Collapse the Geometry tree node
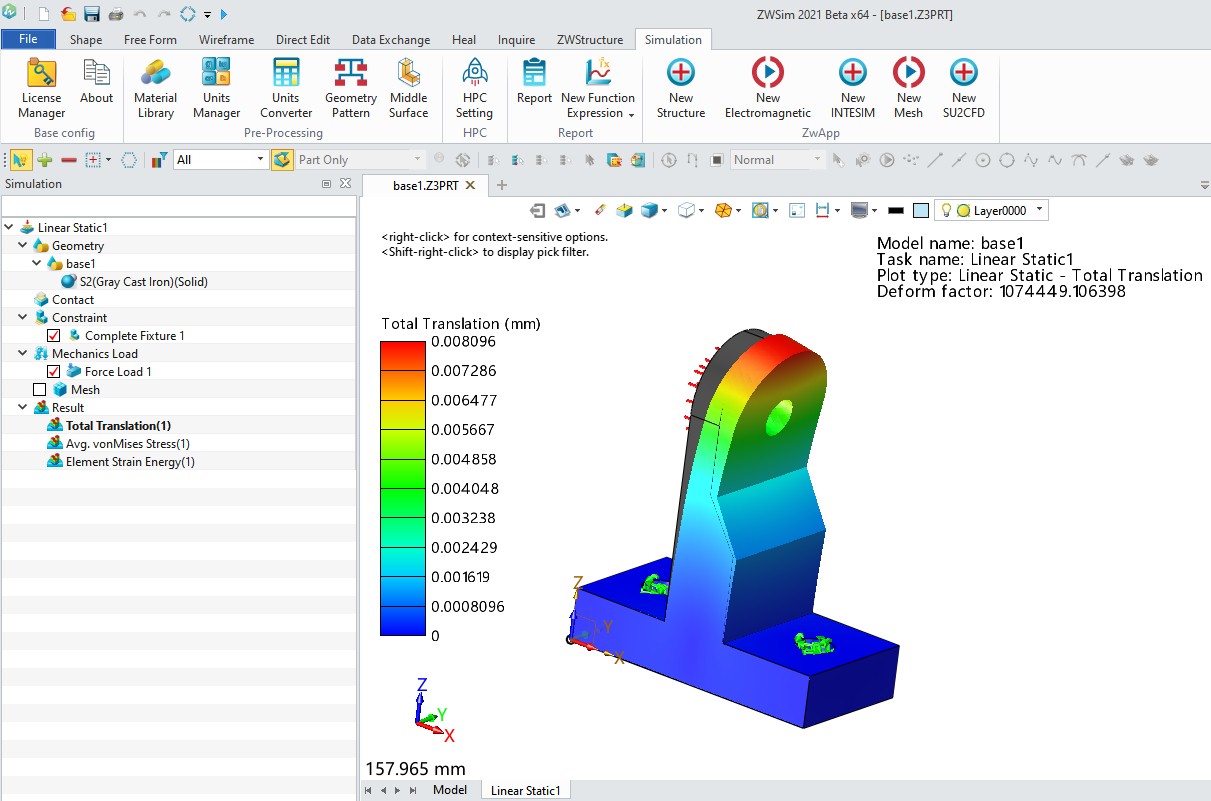 [23, 246]
